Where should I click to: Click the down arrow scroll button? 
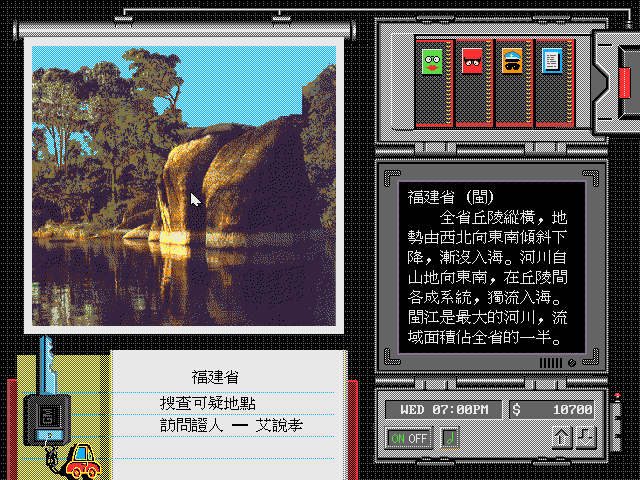[x=585, y=438]
